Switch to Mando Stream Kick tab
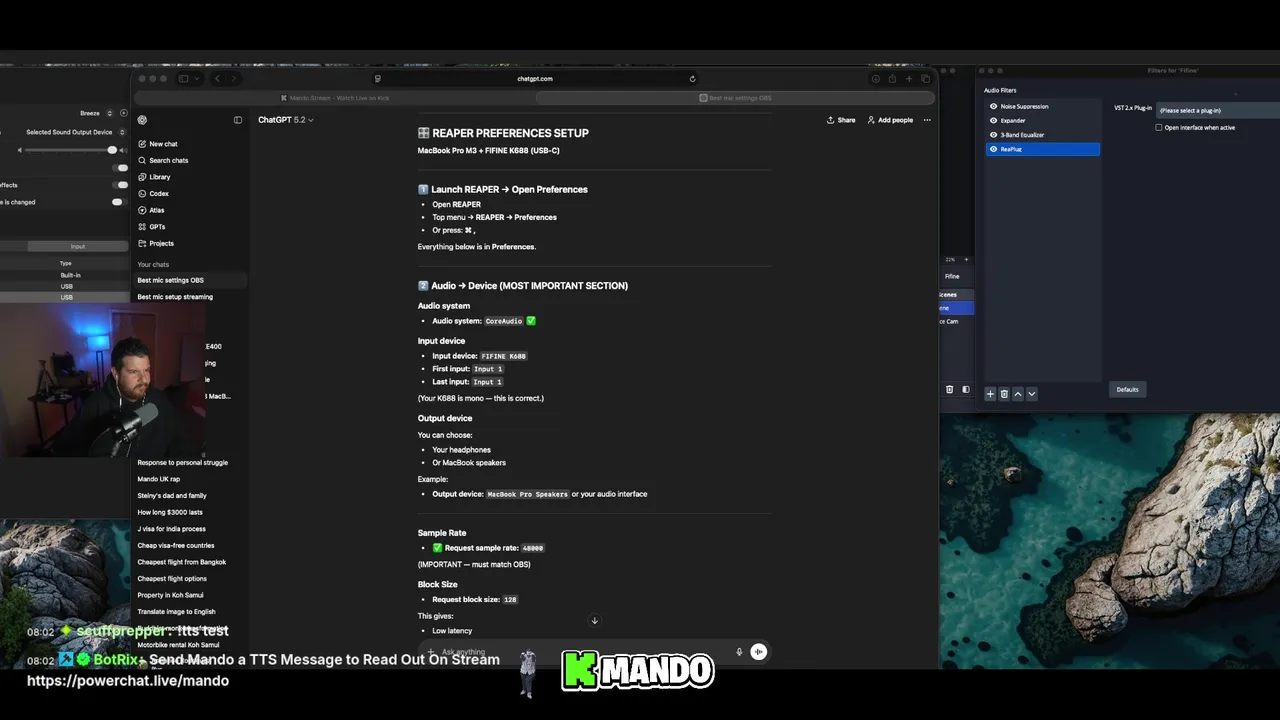Screen dimensions: 1280x720 point(334,98)
